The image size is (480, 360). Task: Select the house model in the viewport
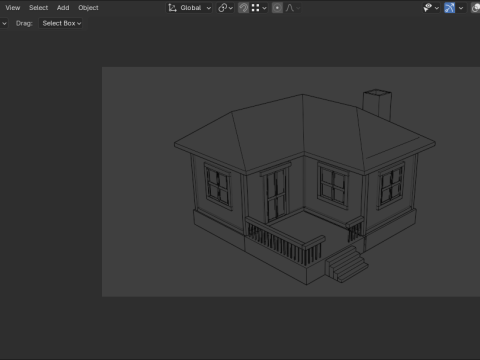click(305, 187)
